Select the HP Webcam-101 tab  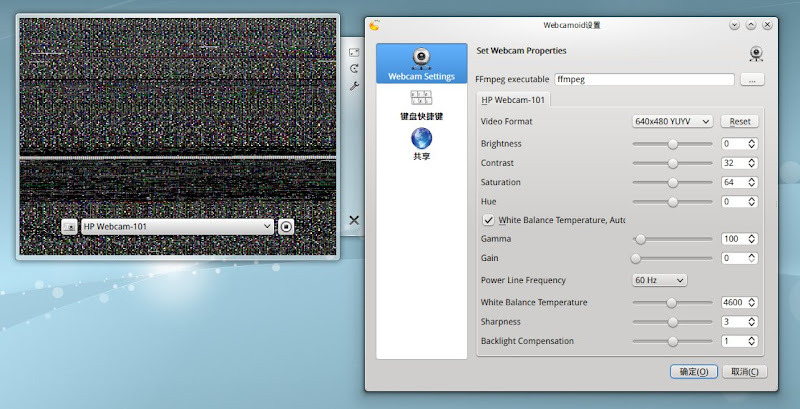point(513,100)
